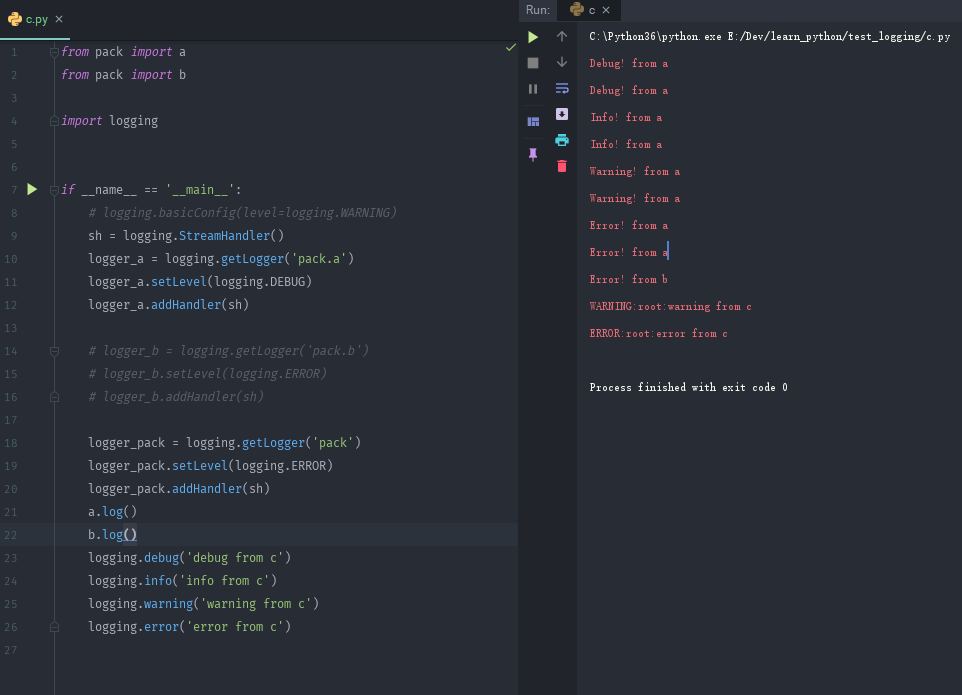Move up the stack trace

pos(561,36)
